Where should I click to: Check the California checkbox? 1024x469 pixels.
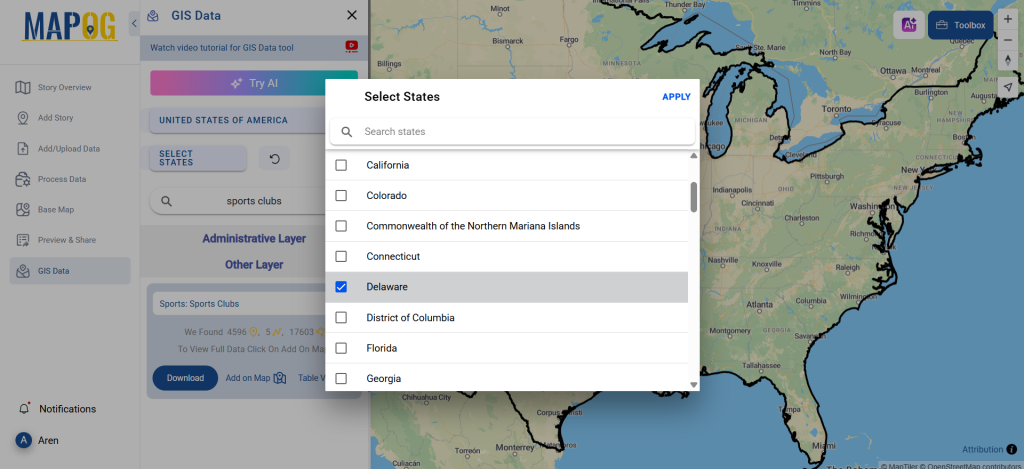[341, 165]
